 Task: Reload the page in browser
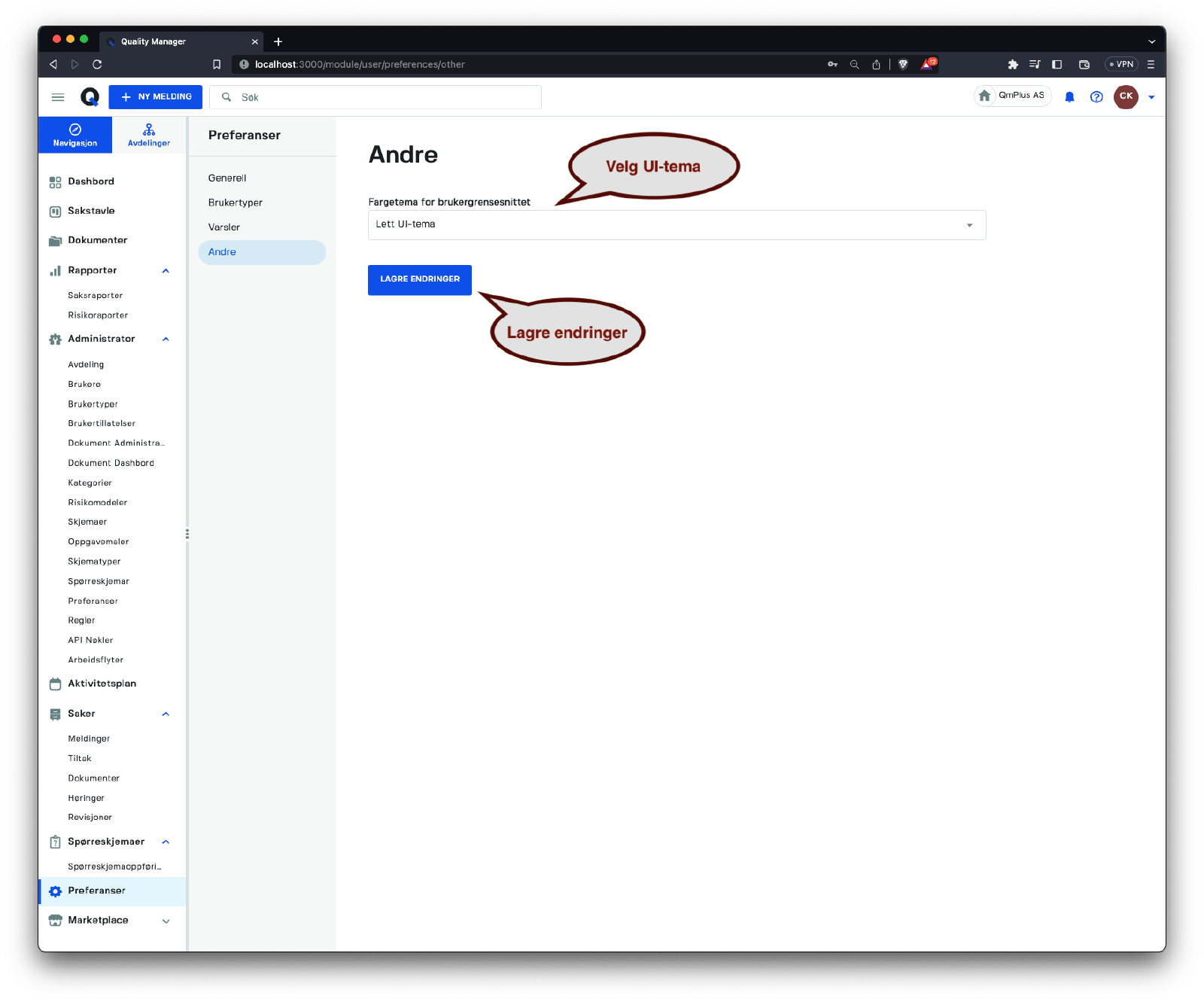tap(97, 65)
